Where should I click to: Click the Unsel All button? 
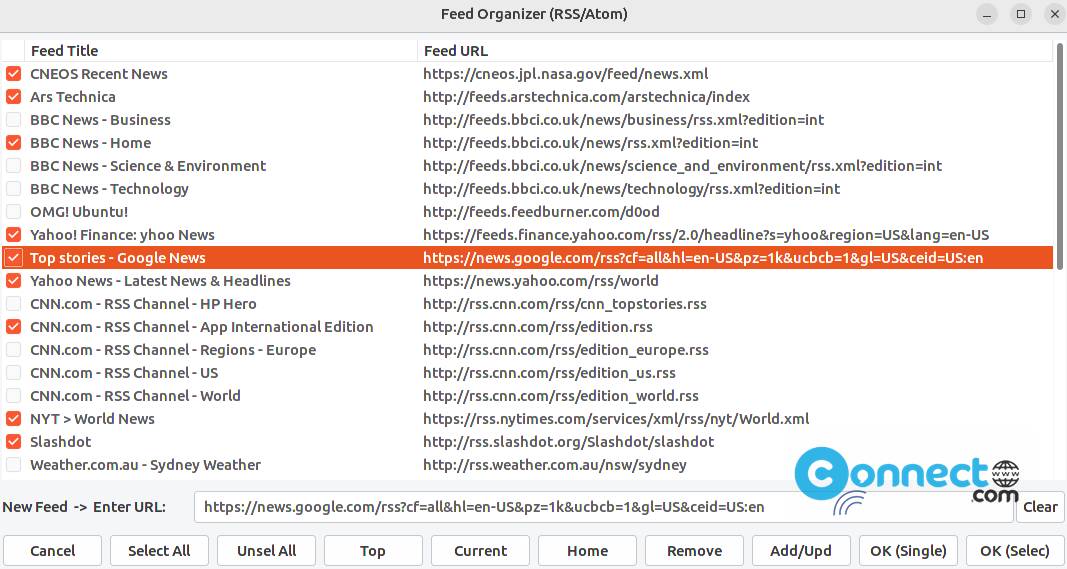(x=266, y=551)
